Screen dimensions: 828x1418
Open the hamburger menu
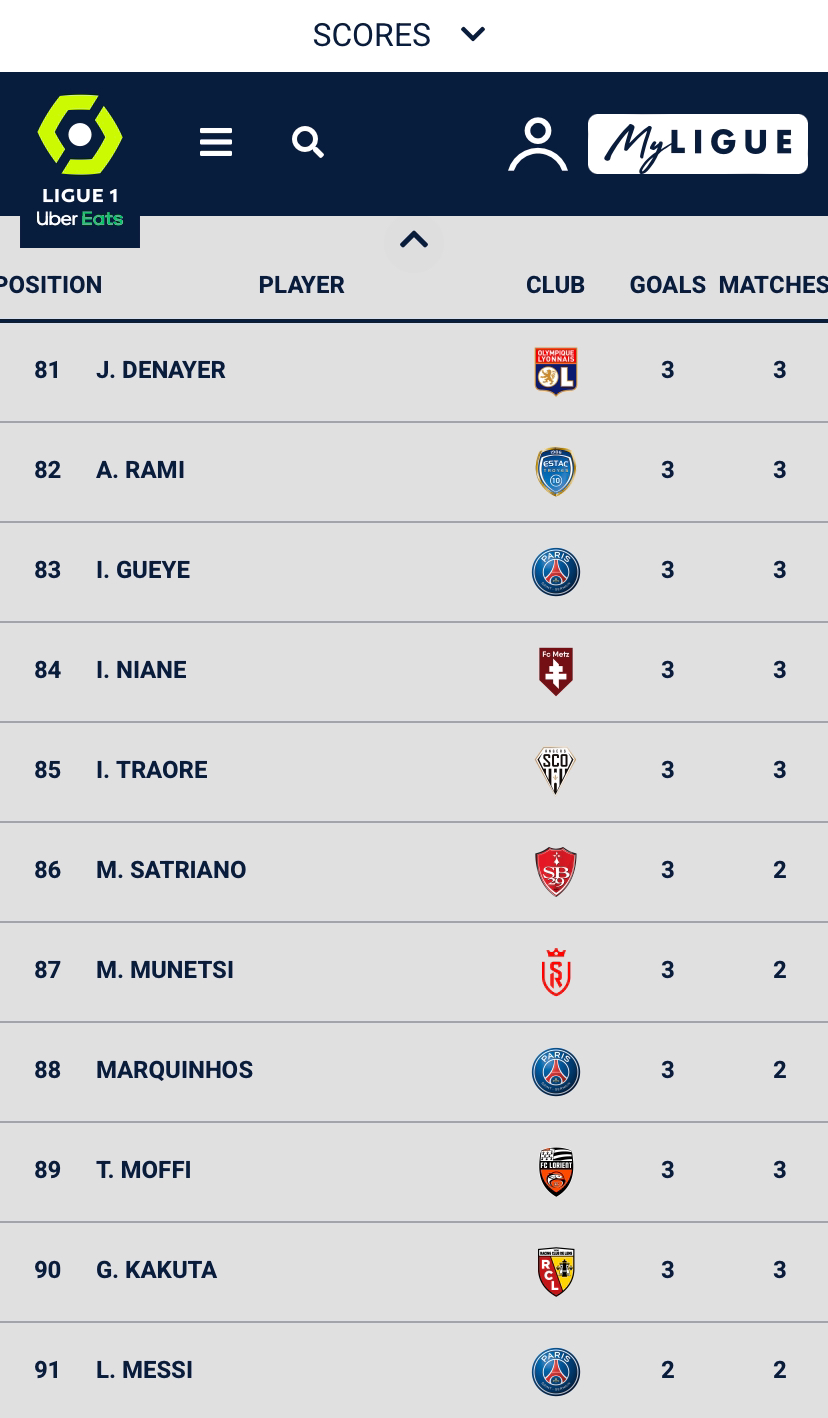216,142
